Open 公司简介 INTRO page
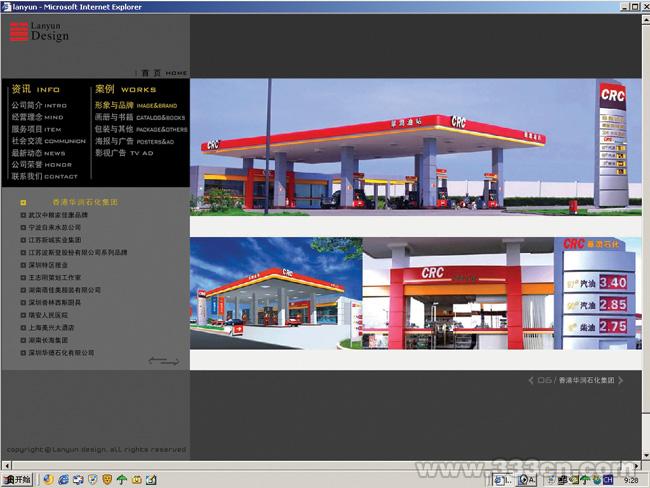 click(x=39, y=105)
